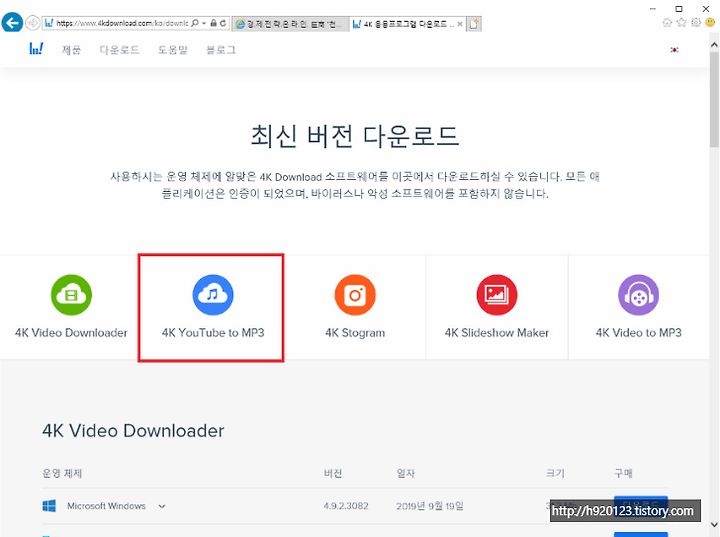Click the 2019년 9월 19일 date cell
720x537 pixels.
tap(430, 506)
